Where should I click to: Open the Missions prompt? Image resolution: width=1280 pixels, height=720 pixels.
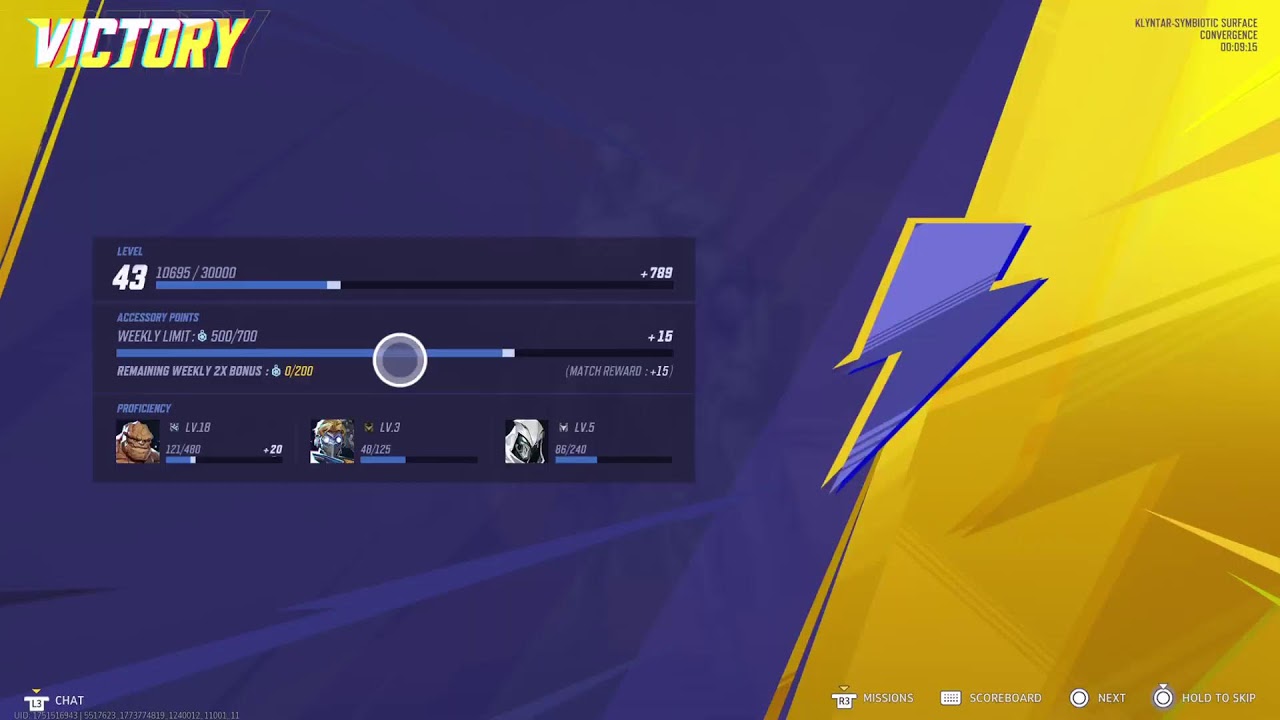pyautogui.click(x=872, y=698)
